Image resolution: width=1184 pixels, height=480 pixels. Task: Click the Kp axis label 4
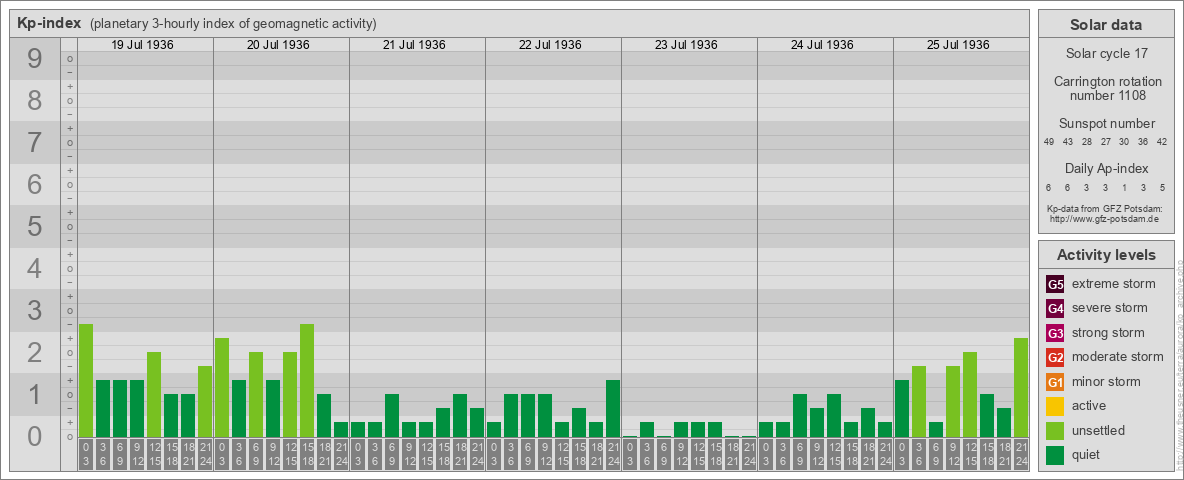(34, 269)
